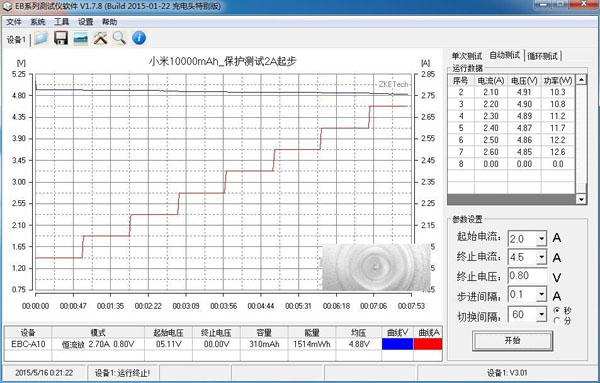Viewport: 600px width, 383px height.
Task: Click the 终止电压 input field showing 0.80
Action: [527, 276]
